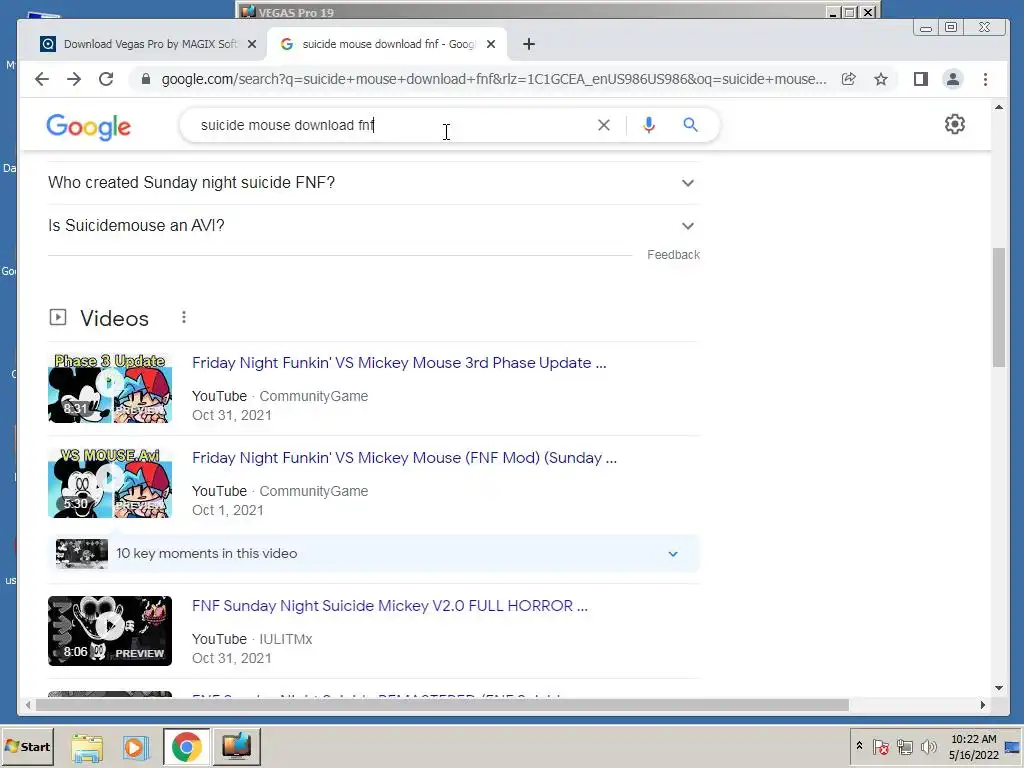Open the Action Center flag icon

[880, 746]
